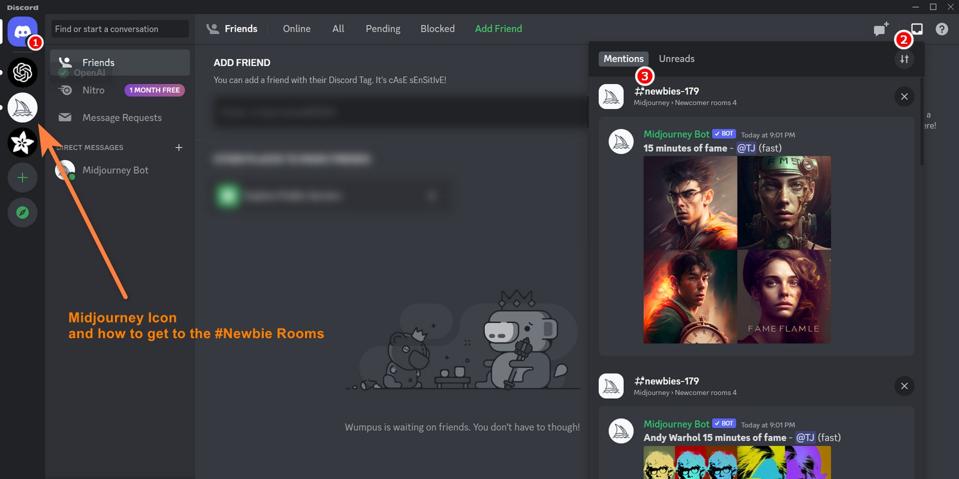Select the All friends tab
Viewport: 959px width, 479px height.
338,29
